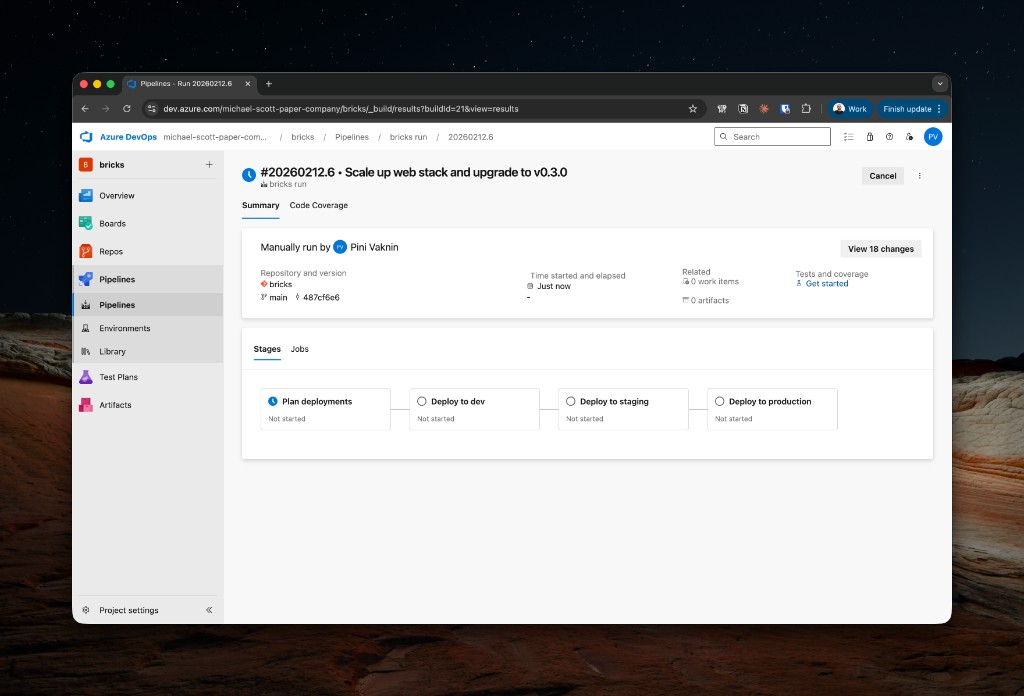The height and width of the screenshot is (696, 1024).
Task: Open Boards from the sidebar
Action: pos(112,224)
